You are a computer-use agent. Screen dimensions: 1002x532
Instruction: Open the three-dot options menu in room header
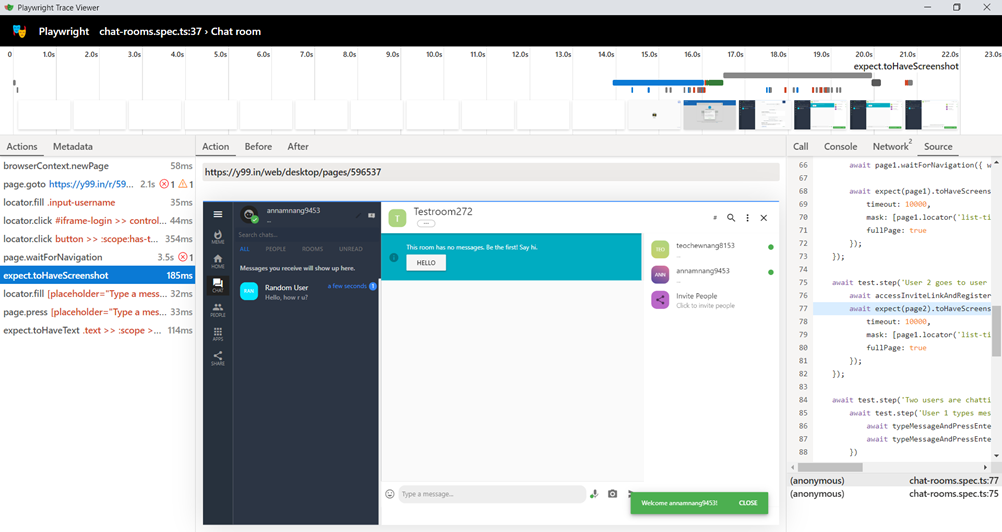(x=747, y=217)
